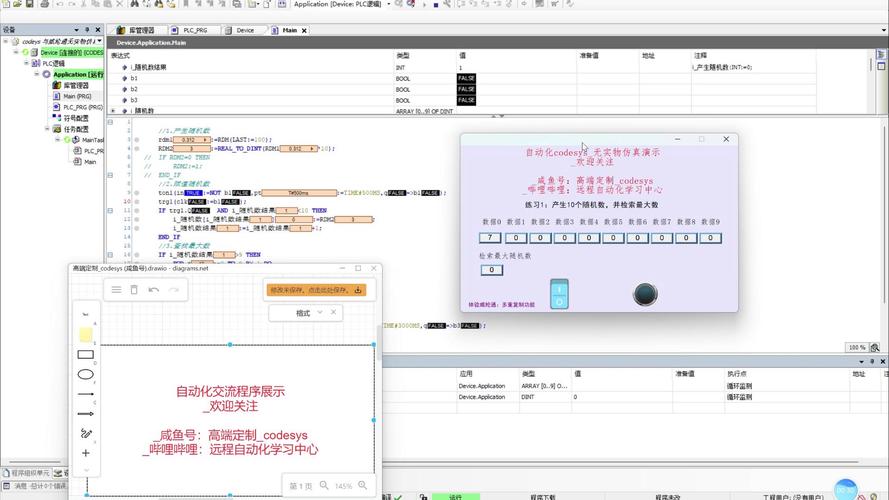Click the 数据0 field showing 7
Viewport: 889px width, 500px height.
point(490,238)
